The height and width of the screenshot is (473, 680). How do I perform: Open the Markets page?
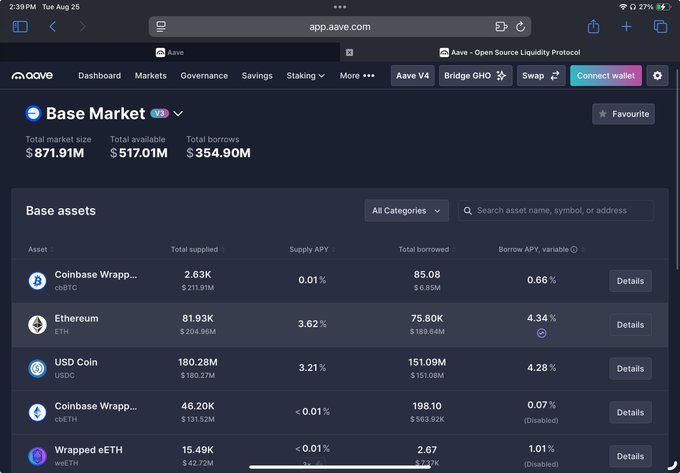pyautogui.click(x=150, y=75)
